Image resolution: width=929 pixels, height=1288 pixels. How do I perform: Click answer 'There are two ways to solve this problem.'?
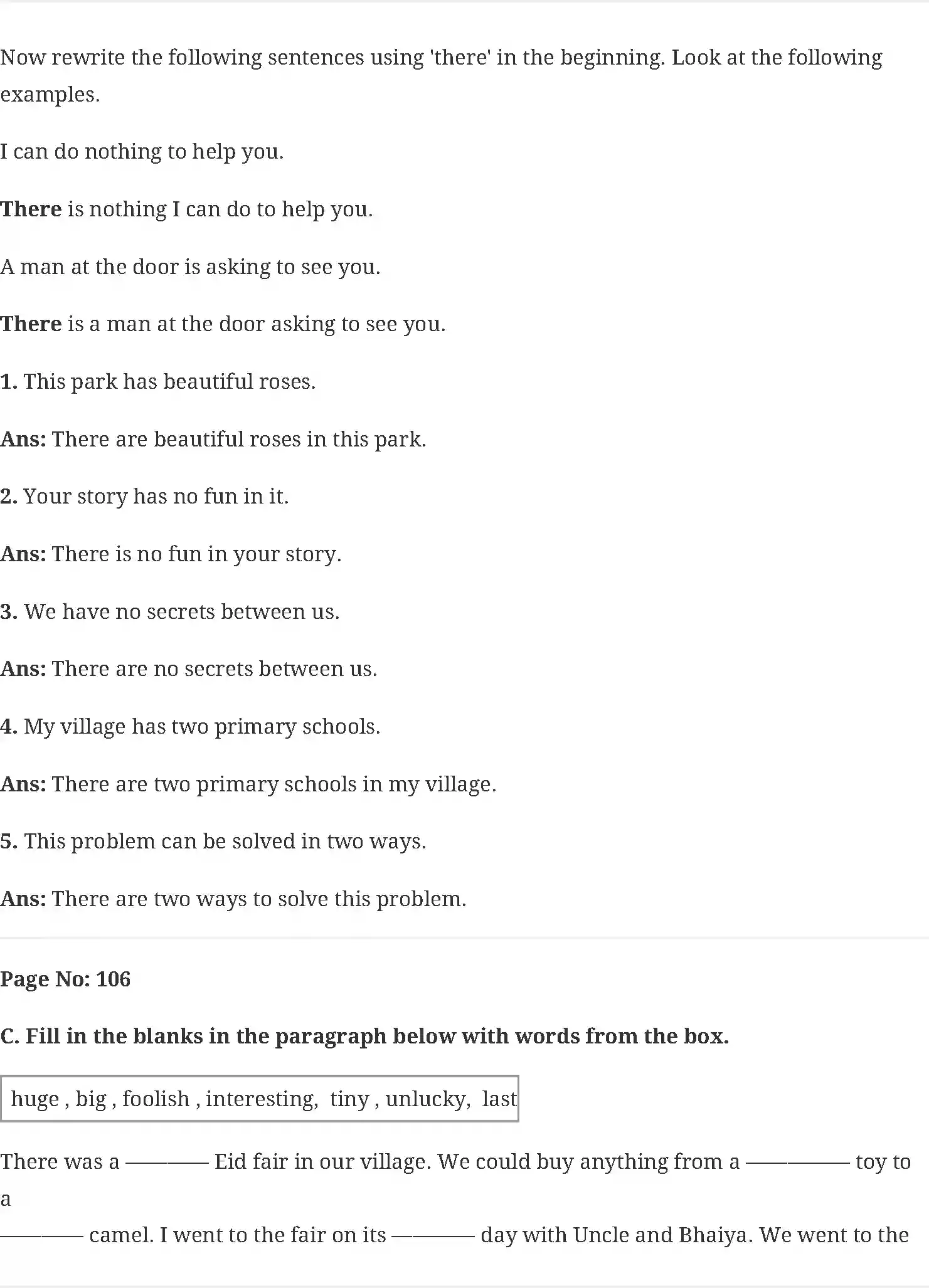pos(258,899)
